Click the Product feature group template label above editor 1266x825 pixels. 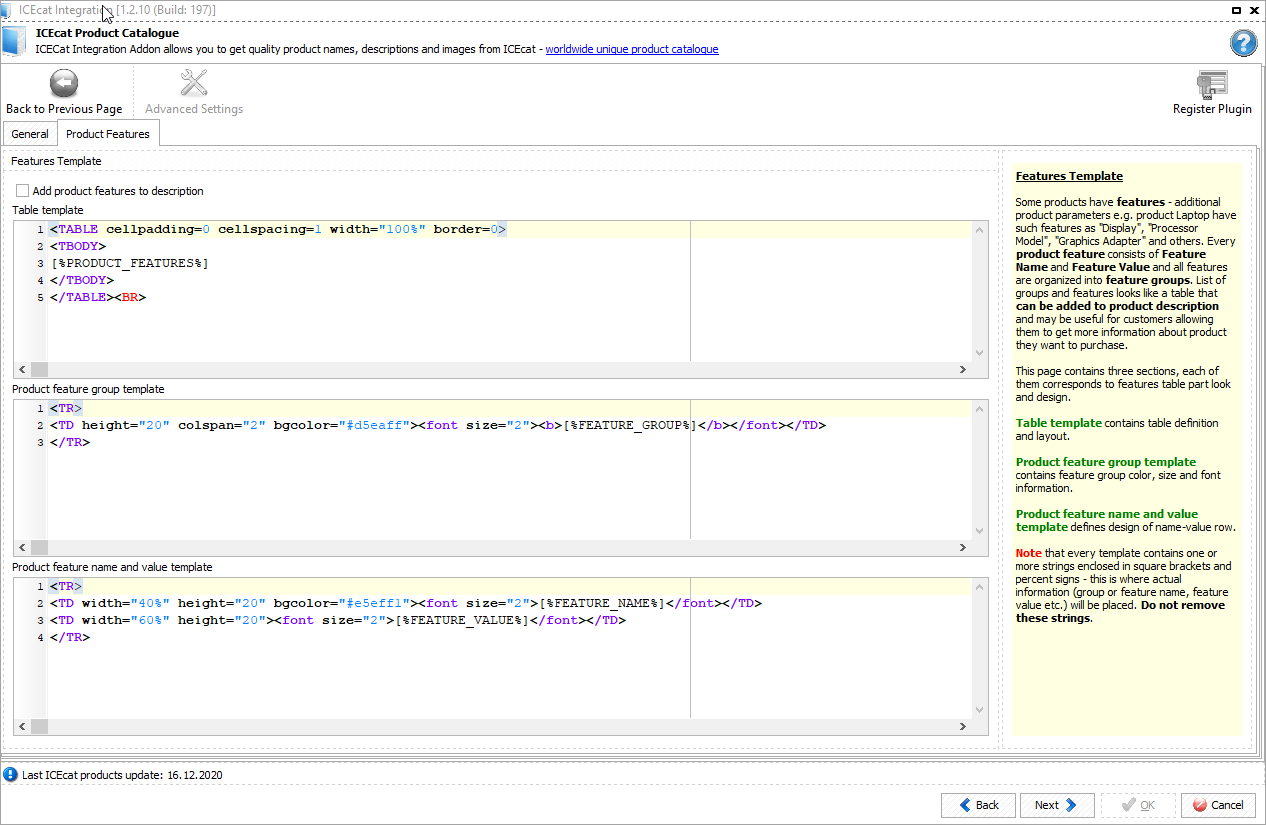coord(88,389)
